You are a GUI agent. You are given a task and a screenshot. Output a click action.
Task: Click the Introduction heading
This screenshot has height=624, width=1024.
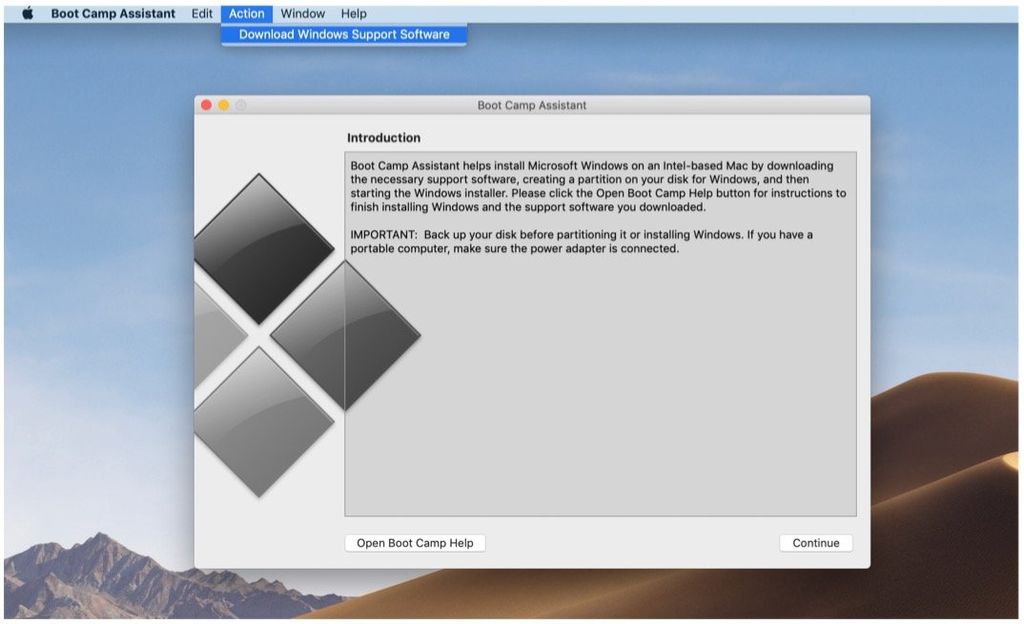[x=383, y=137]
